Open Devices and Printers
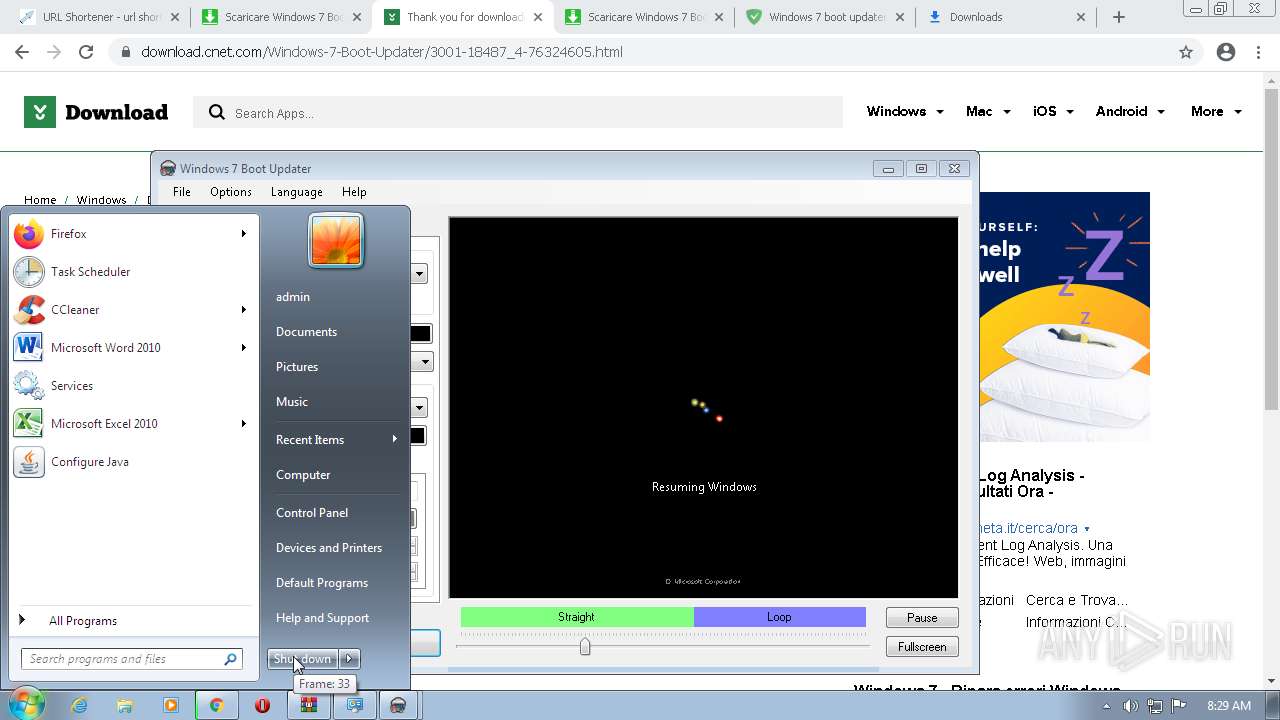This screenshot has height=720, width=1280. (335, 548)
